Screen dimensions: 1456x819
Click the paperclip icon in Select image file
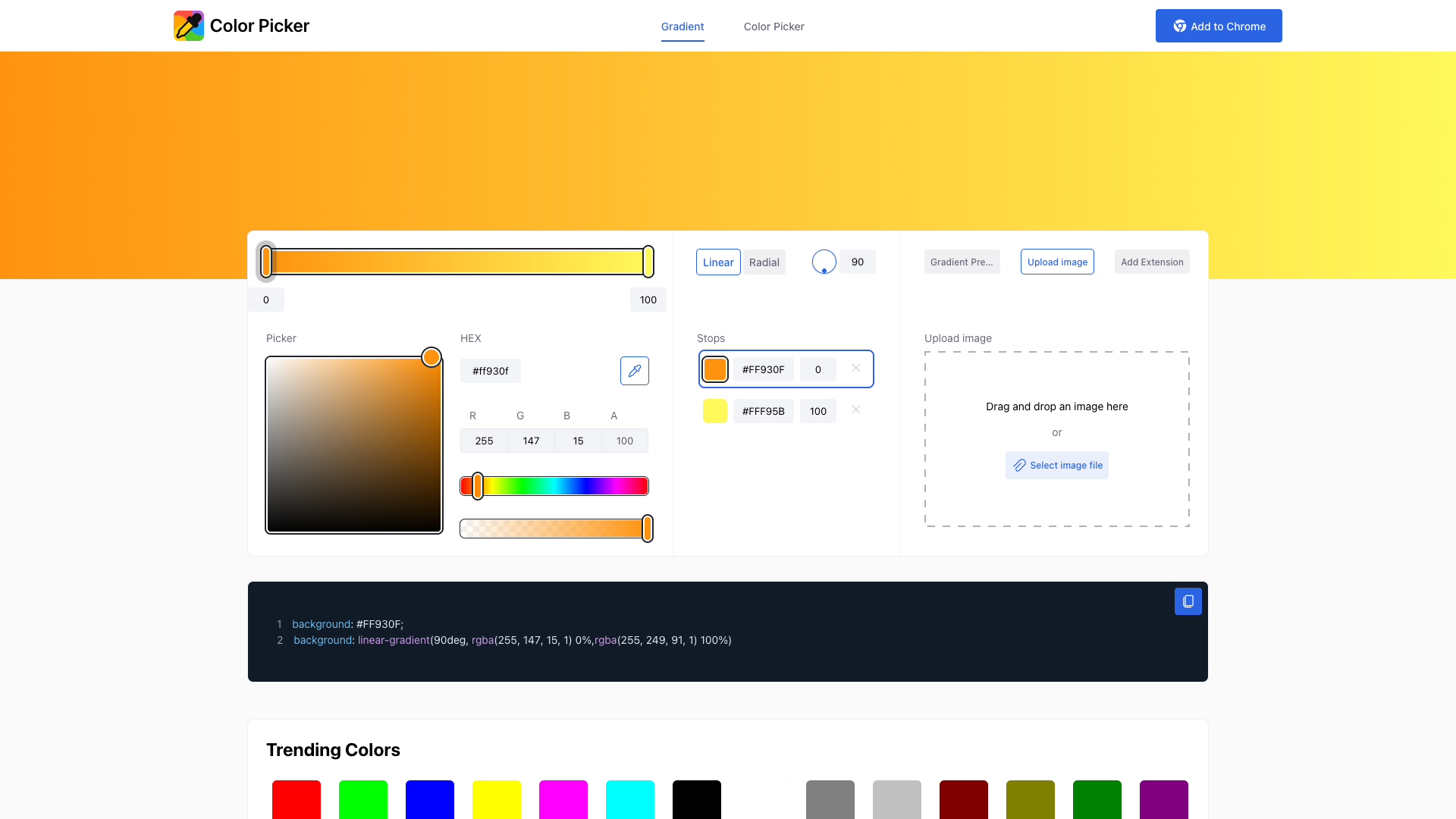(x=1018, y=465)
